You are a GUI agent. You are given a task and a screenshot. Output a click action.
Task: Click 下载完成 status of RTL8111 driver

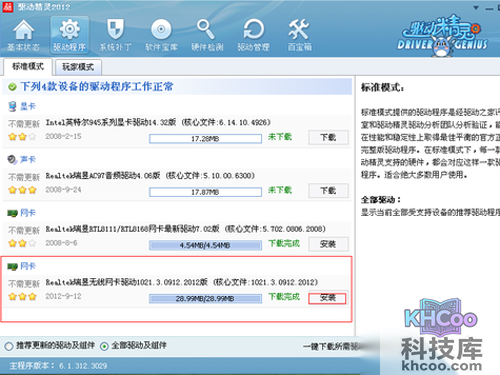pyautogui.click(x=284, y=243)
